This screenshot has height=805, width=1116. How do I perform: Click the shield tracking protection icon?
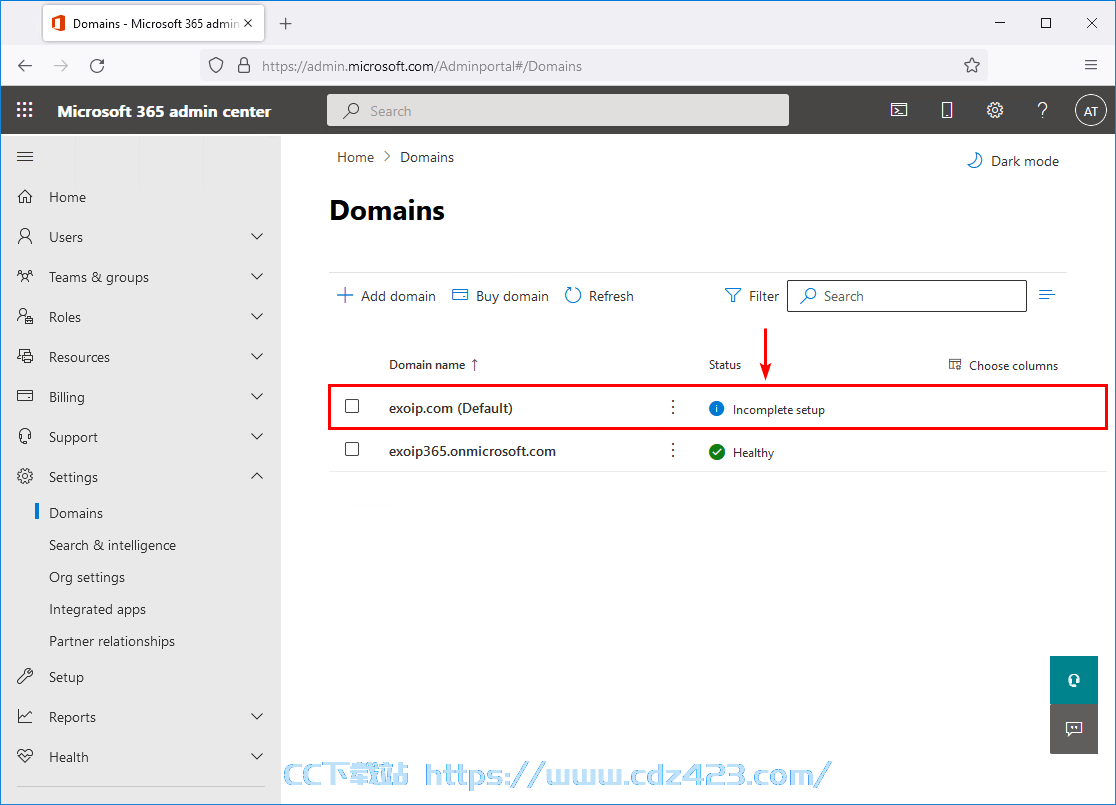(216, 65)
